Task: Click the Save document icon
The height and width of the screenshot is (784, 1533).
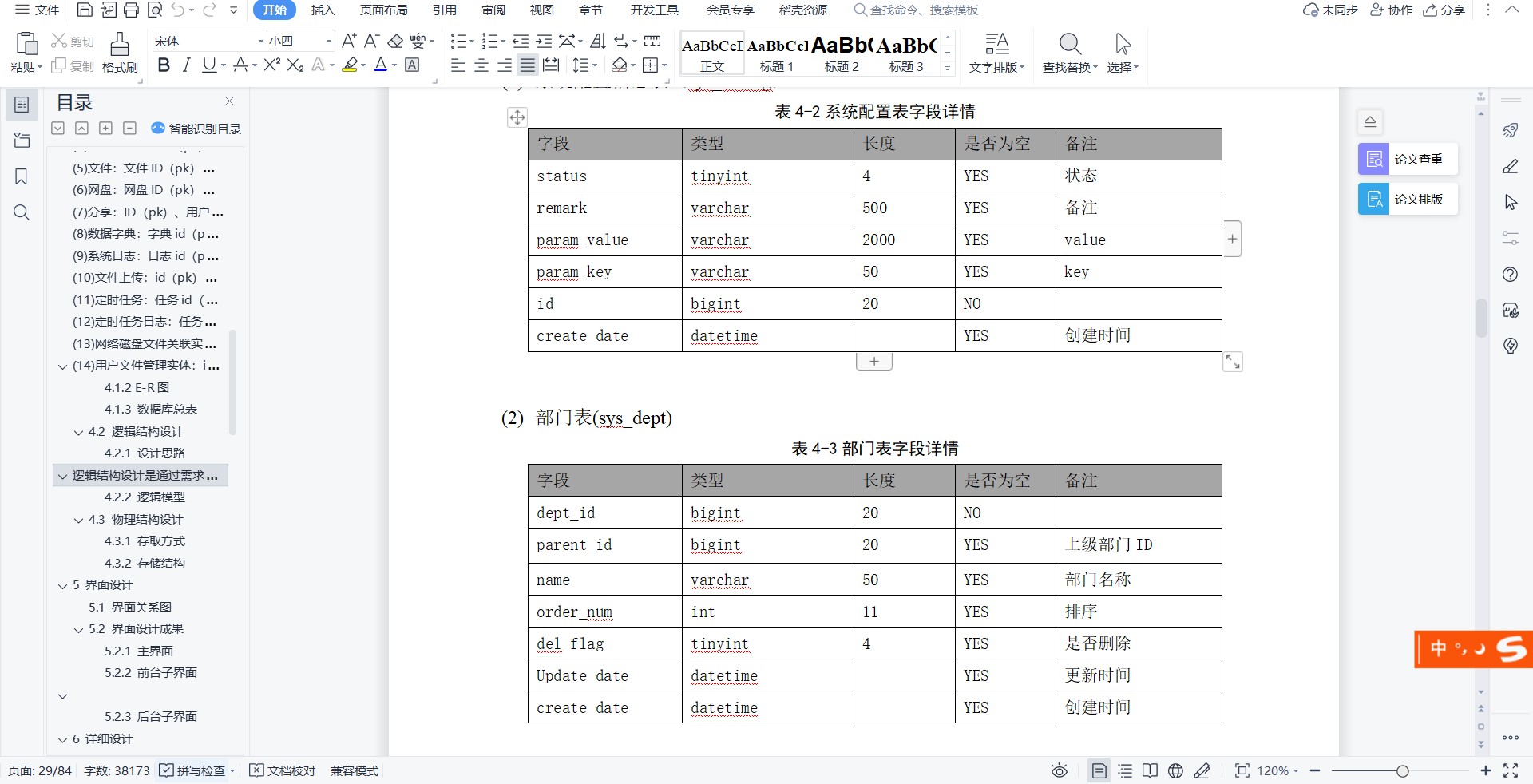Action: [85, 10]
